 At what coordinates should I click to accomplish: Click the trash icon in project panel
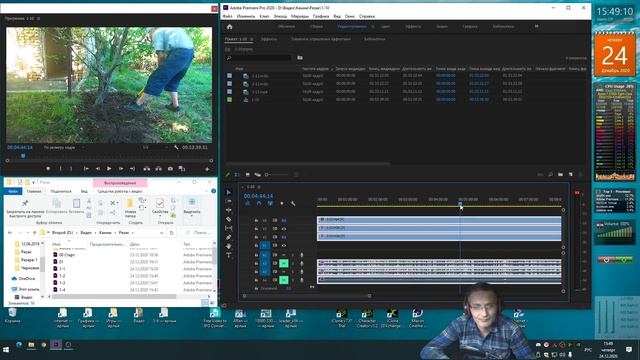580,175
